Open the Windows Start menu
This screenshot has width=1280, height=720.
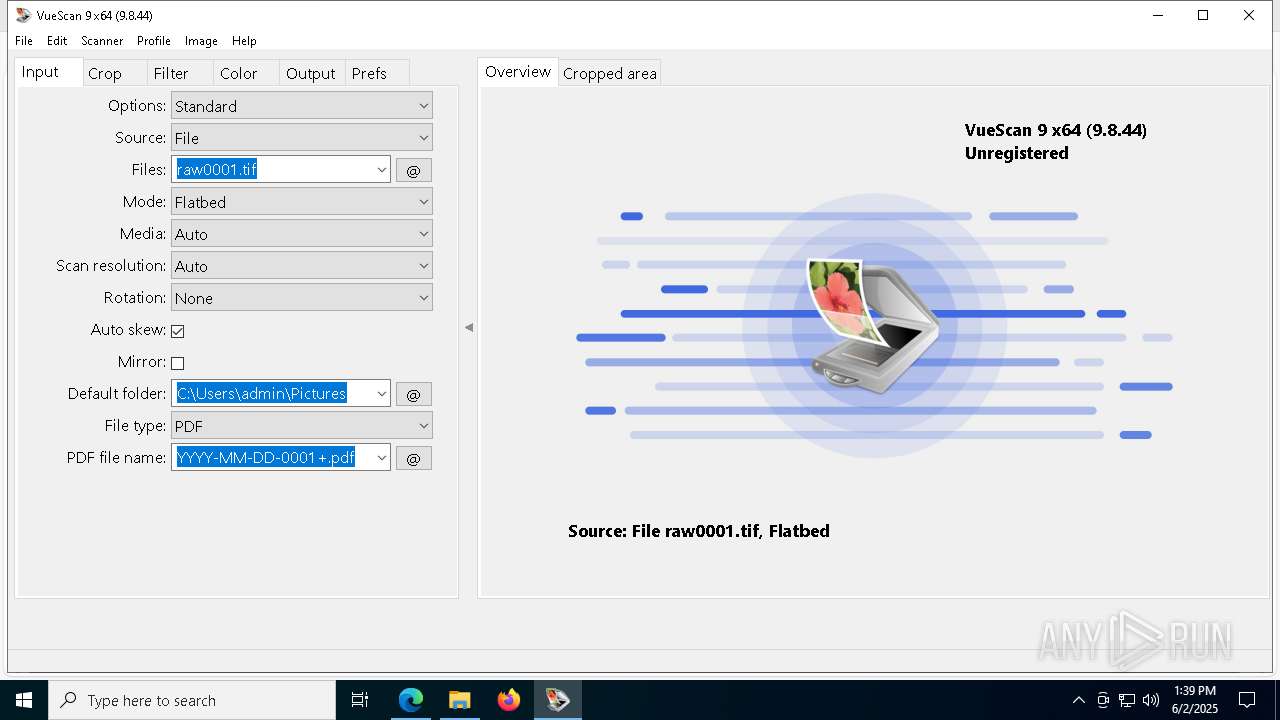pos(24,700)
